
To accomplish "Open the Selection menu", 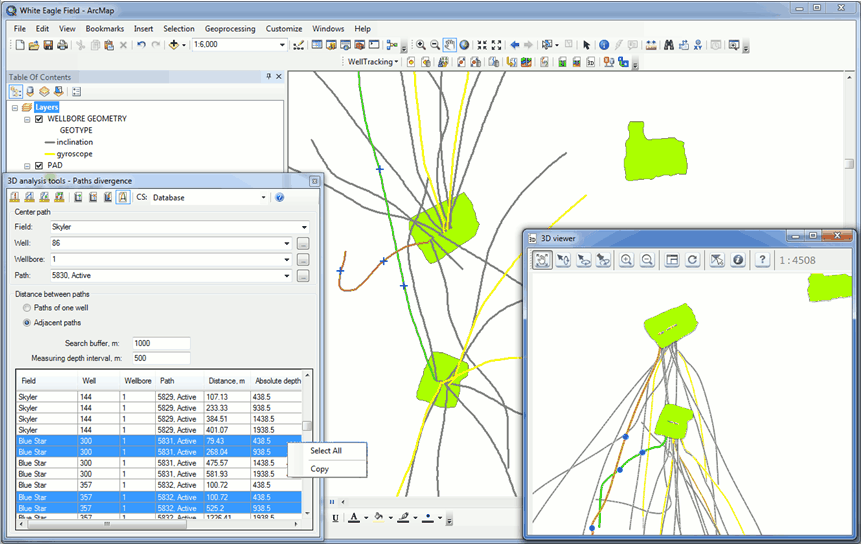I will click(x=179, y=29).
